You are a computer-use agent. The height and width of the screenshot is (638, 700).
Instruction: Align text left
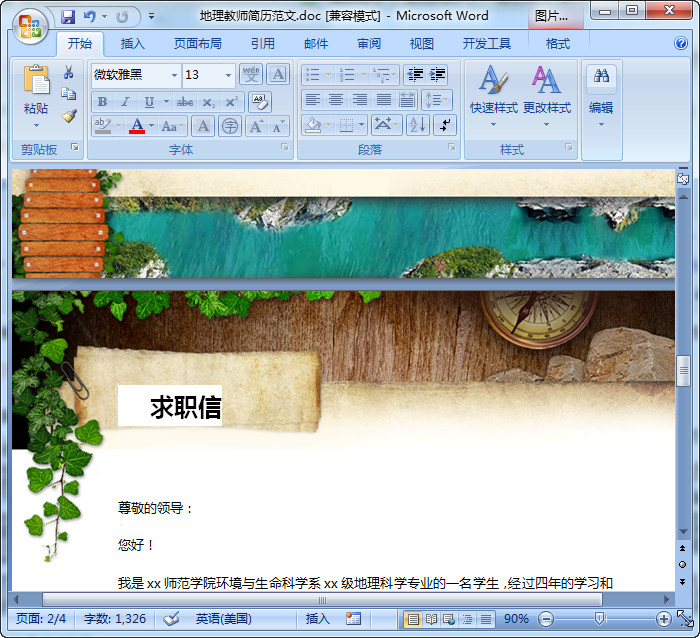point(312,100)
